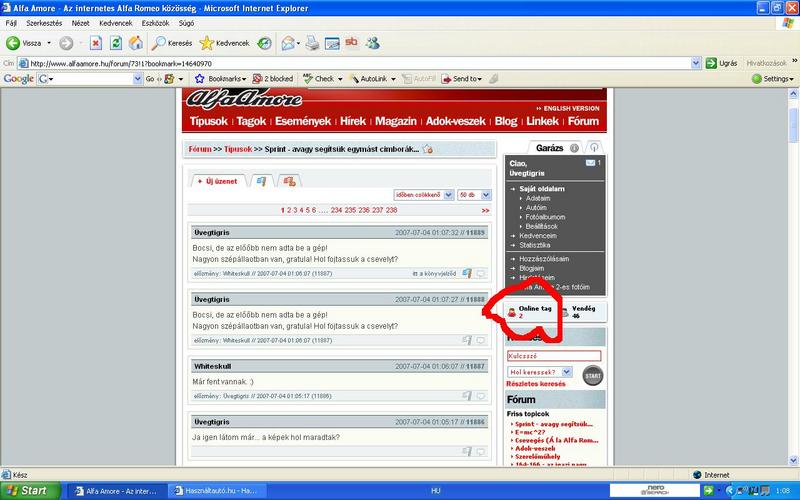The height and width of the screenshot is (500, 800).
Task: Open the Súgó help menu
Action: (x=186, y=23)
